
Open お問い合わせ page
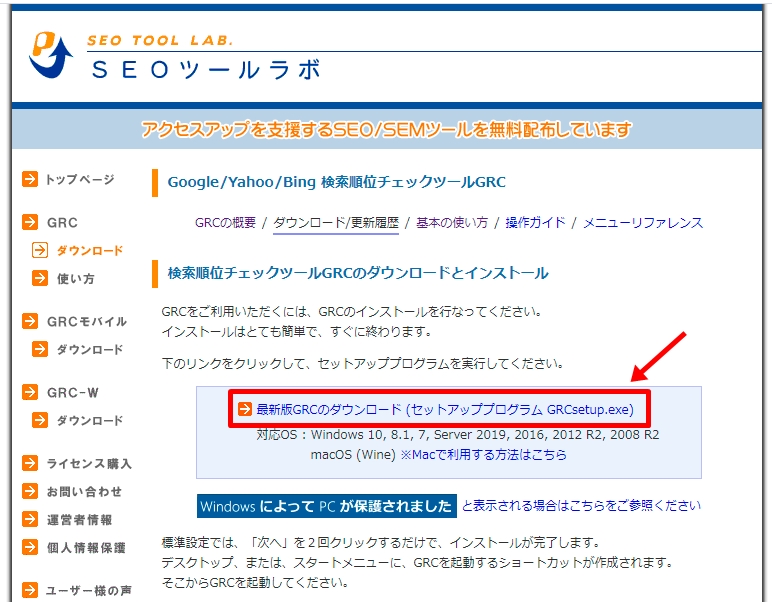[x=84, y=491]
